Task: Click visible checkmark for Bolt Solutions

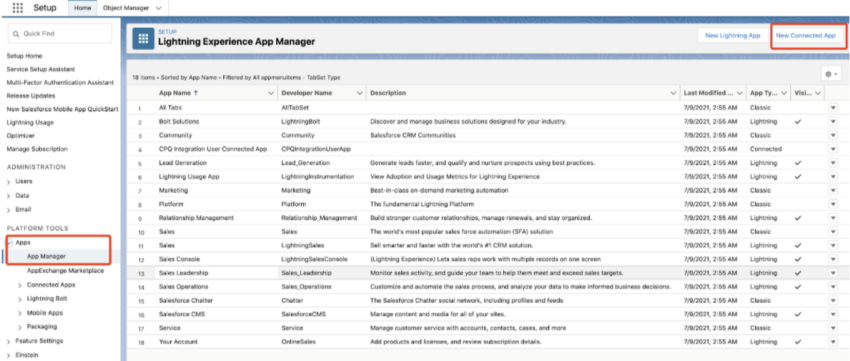Action: [798, 122]
